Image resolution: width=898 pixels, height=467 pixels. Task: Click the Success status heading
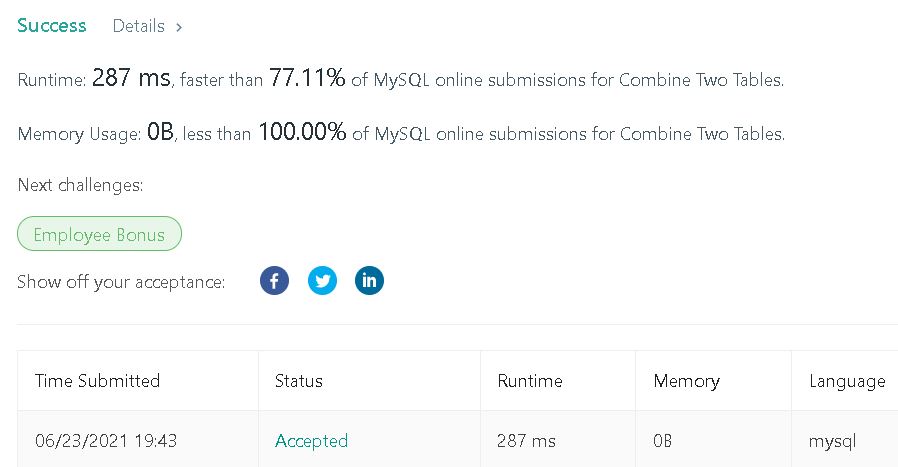[x=52, y=25]
